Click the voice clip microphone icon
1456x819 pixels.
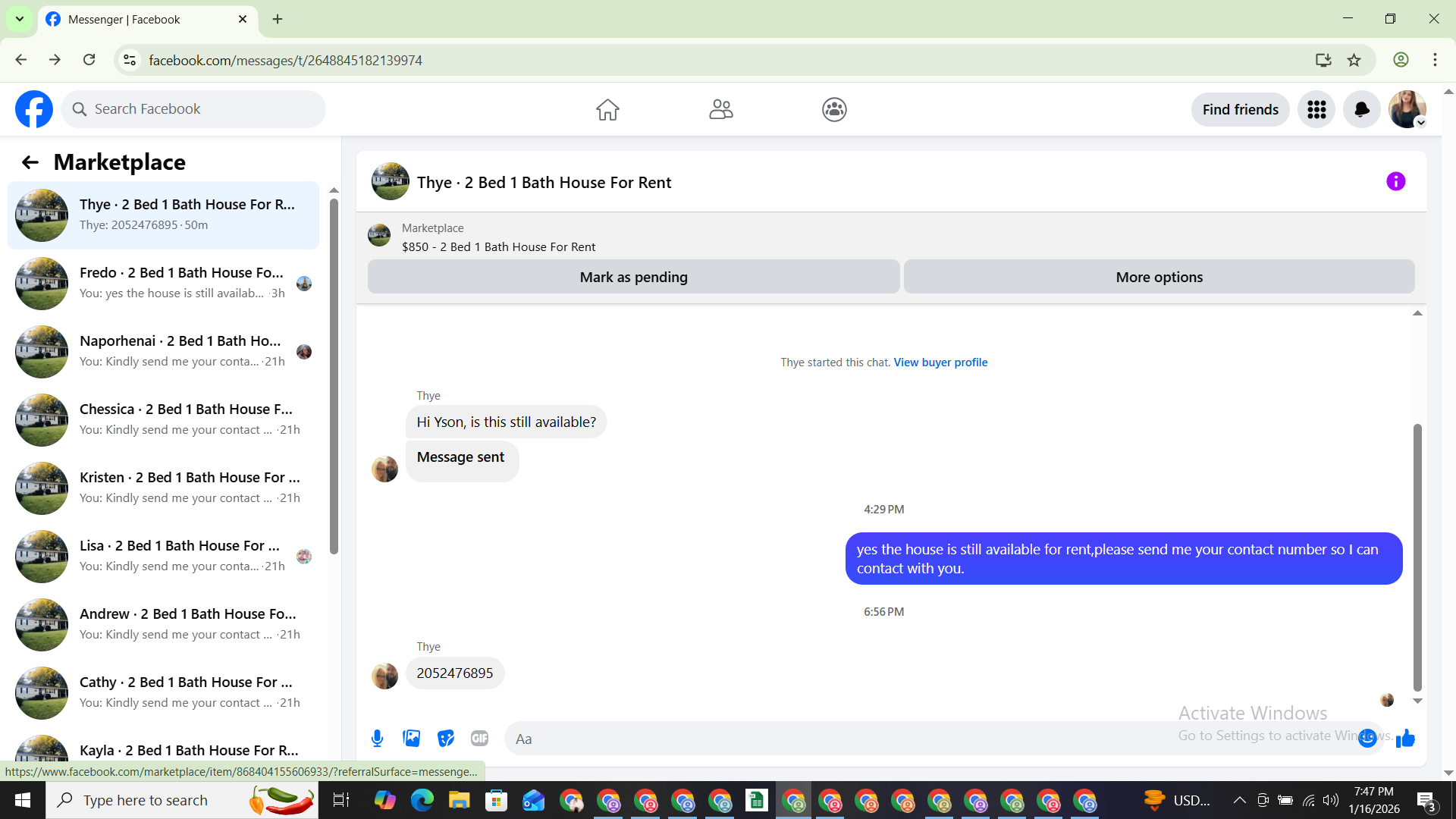click(x=377, y=738)
